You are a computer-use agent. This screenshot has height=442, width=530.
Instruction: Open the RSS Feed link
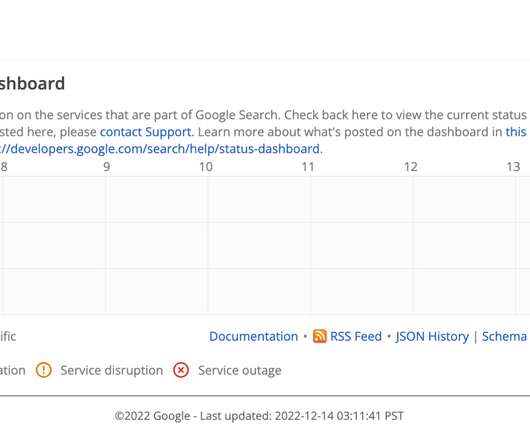356,336
